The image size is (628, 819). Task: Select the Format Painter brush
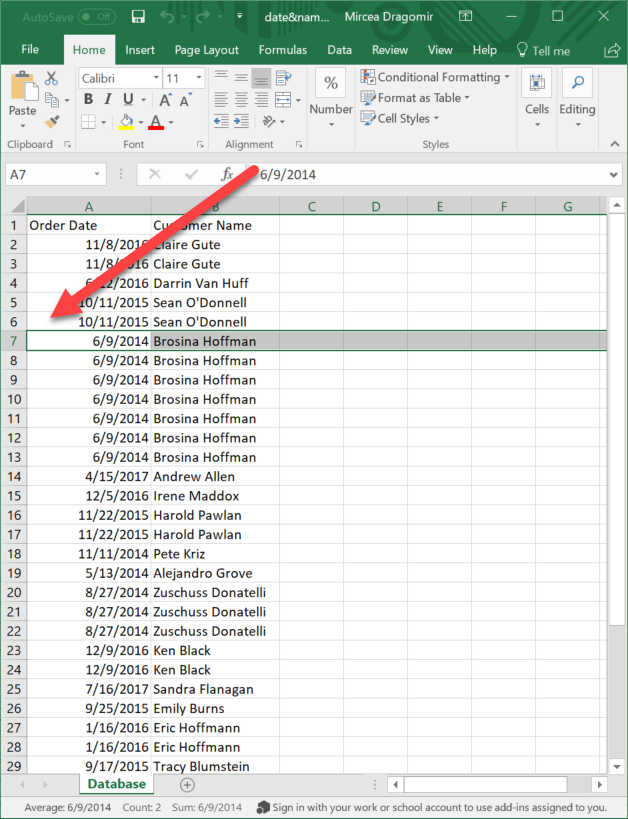pyautogui.click(x=53, y=121)
